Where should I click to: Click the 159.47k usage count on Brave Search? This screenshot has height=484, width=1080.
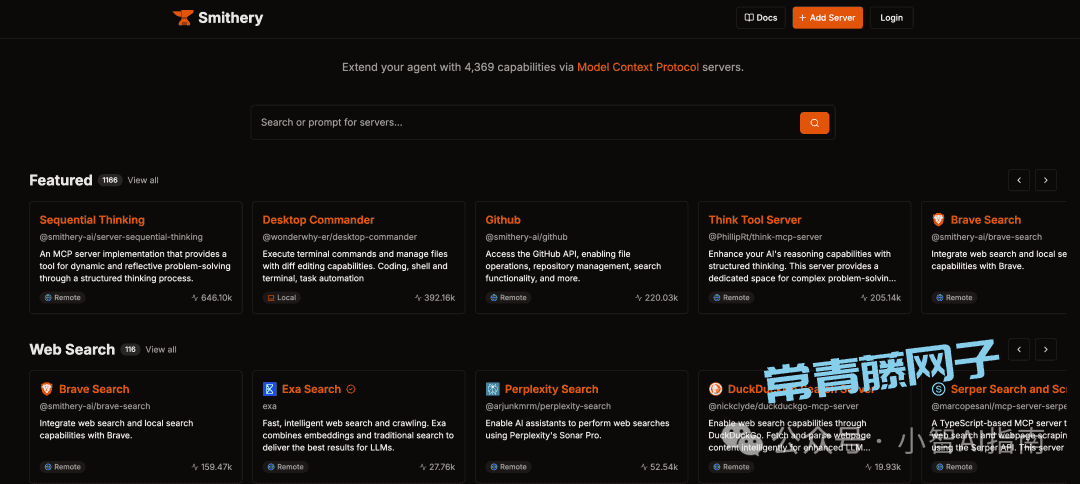pos(211,467)
